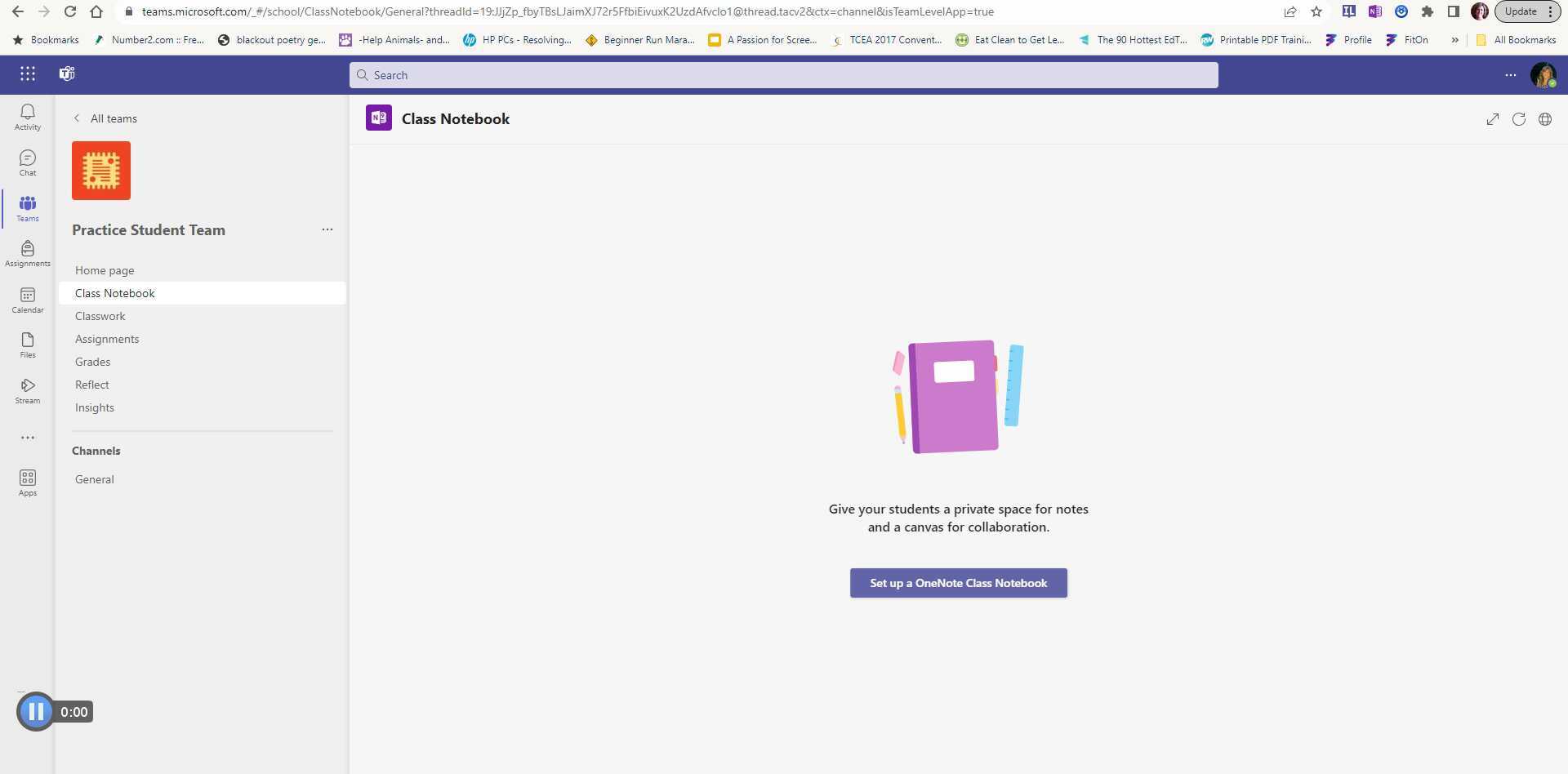Open the Chrome extensions puzzle icon

1428,11
